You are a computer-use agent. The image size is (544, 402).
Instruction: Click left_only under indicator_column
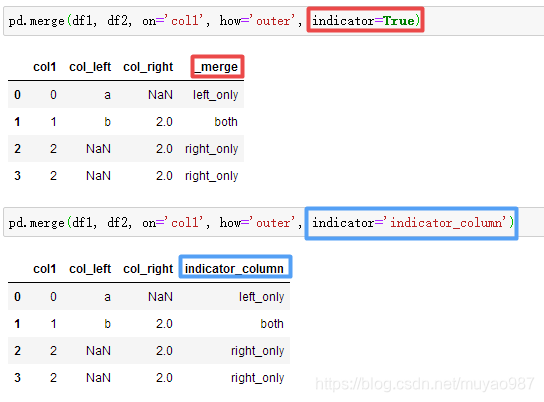coord(261,297)
